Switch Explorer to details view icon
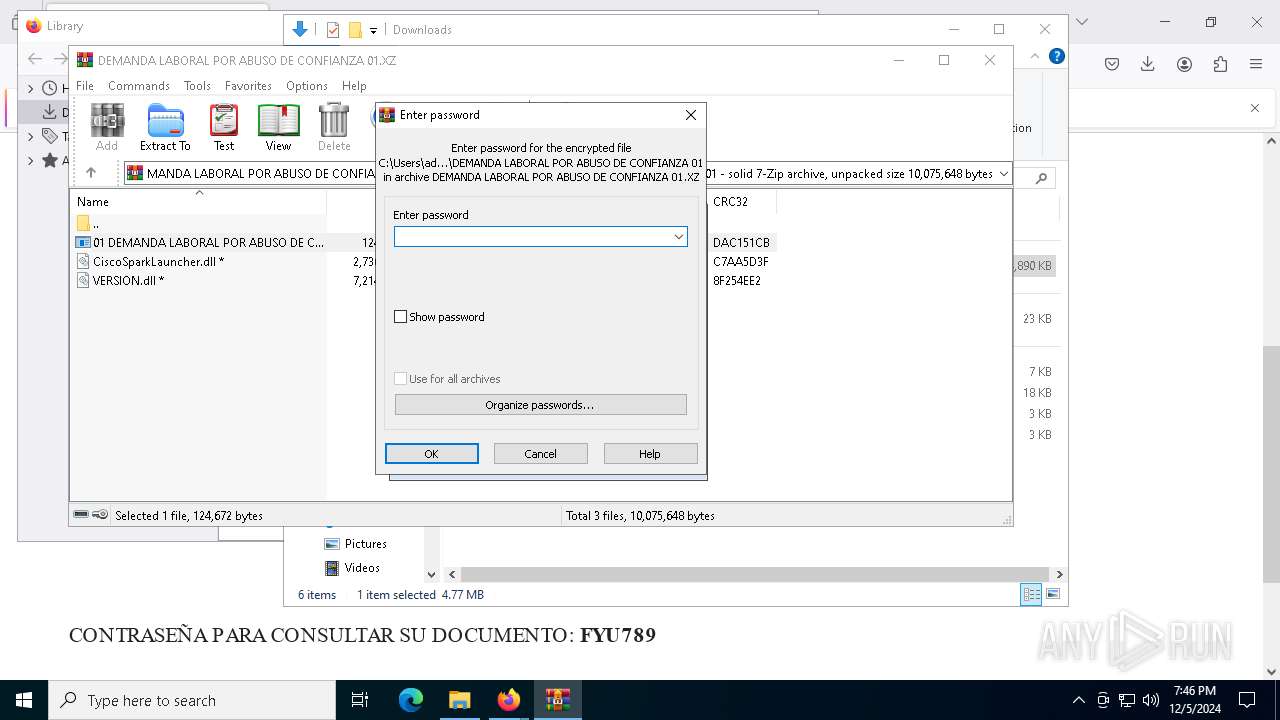The image size is (1280, 720). (x=1031, y=594)
